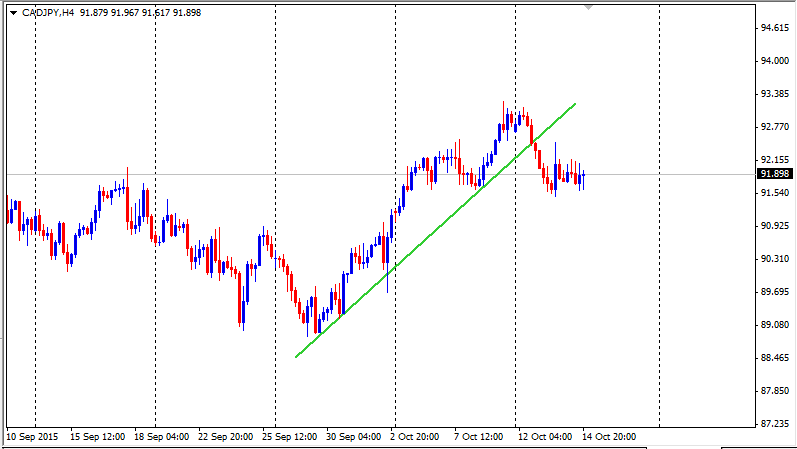Click the 89.695 price scale label
The height and width of the screenshot is (449, 797).
coord(775,292)
